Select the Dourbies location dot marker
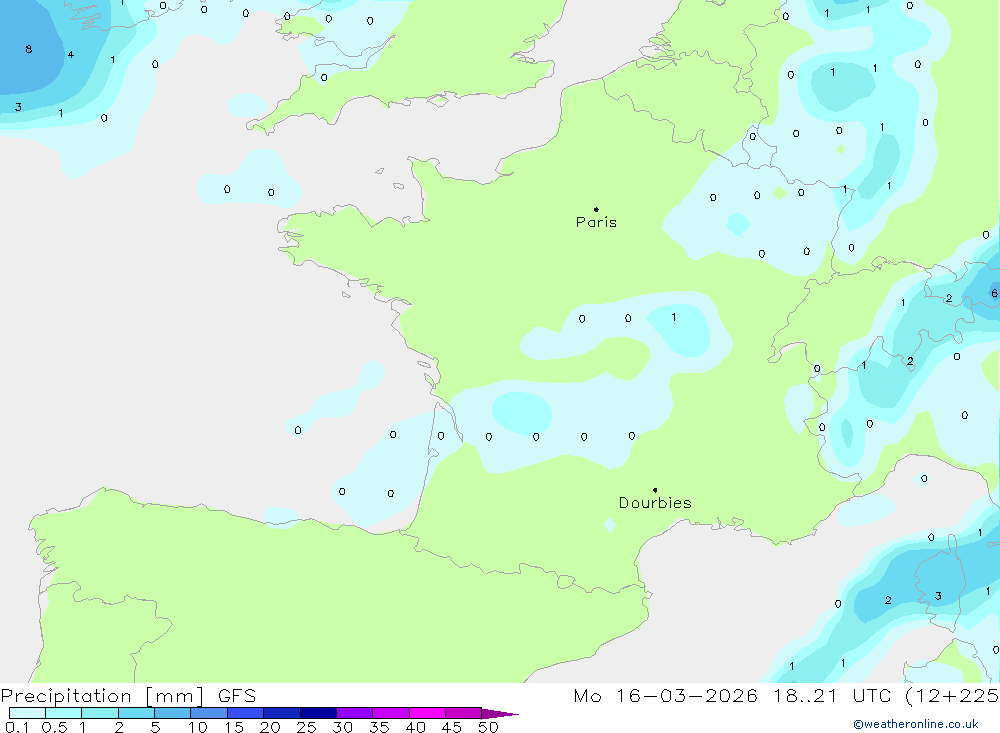This screenshot has width=1000, height=733. pyautogui.click(x=655, y=490)
